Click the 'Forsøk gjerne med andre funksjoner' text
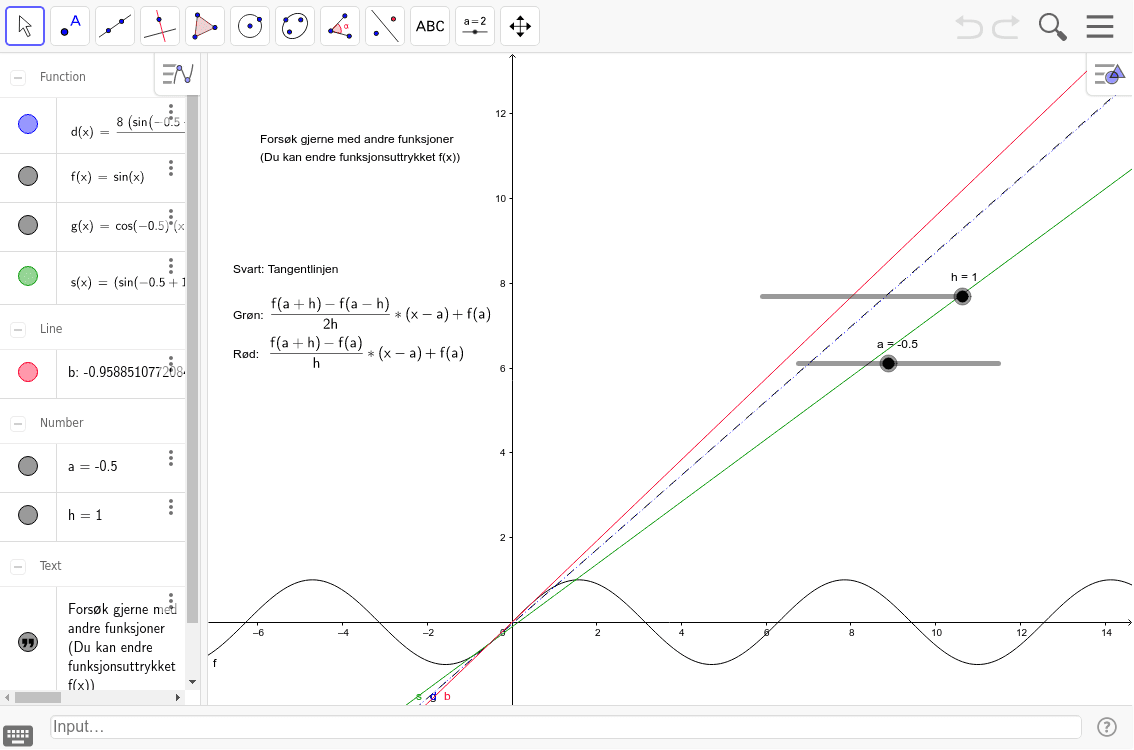Viewport: 1134px width, 750px height. click(357, 139)
